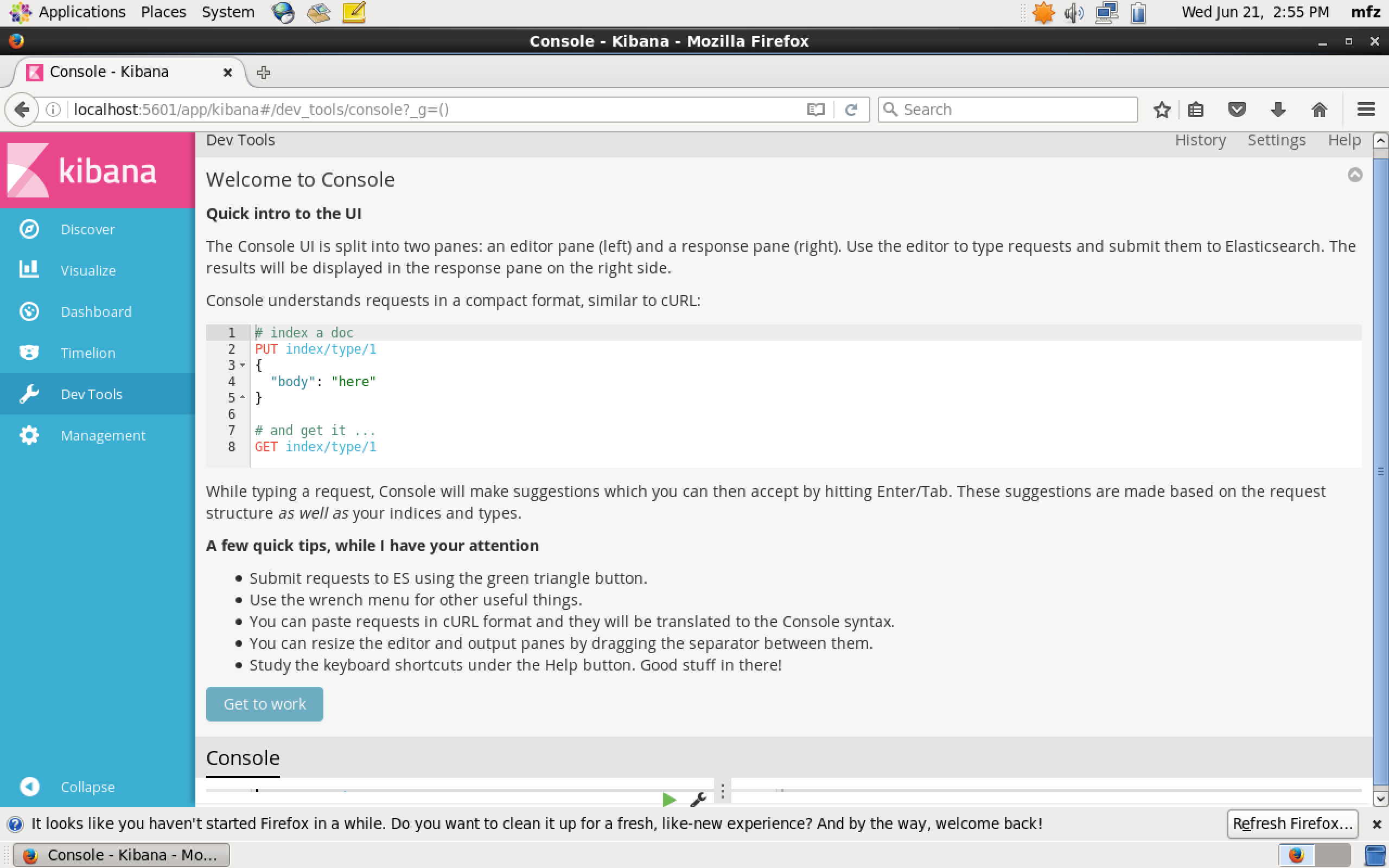Click the page scrollbar up arrow

[x=1380, y=140]
